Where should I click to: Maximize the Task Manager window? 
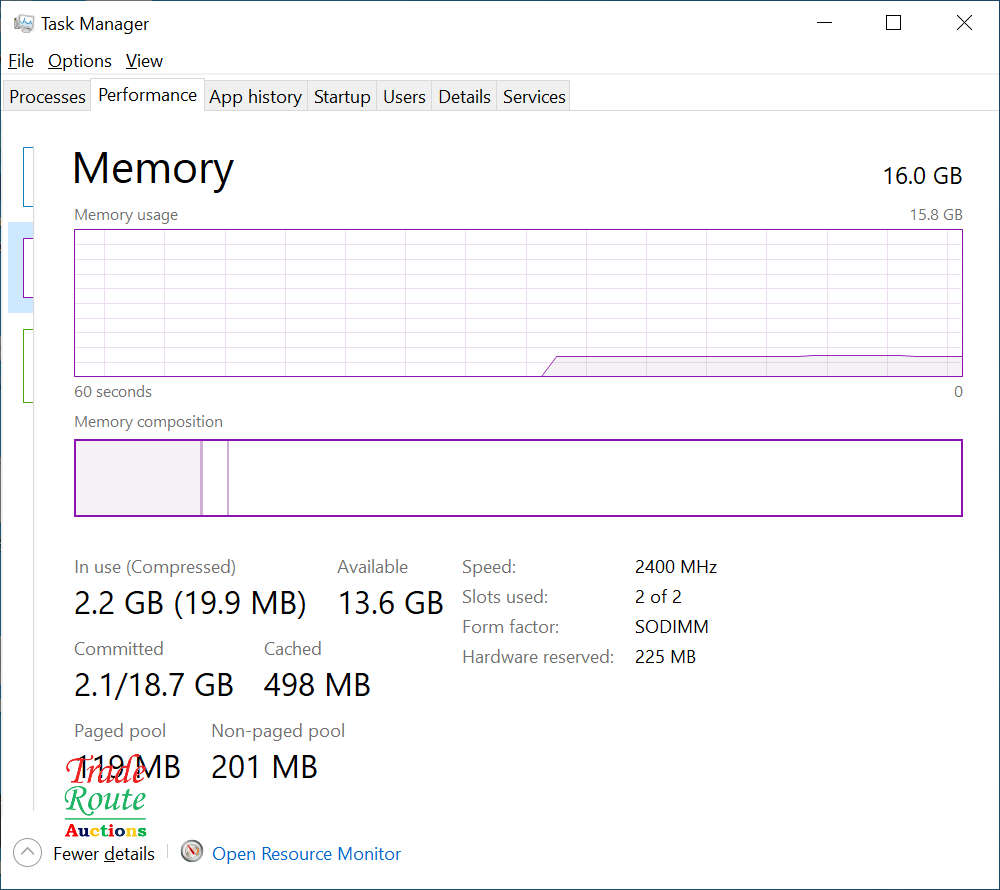(x=893, y=23)
